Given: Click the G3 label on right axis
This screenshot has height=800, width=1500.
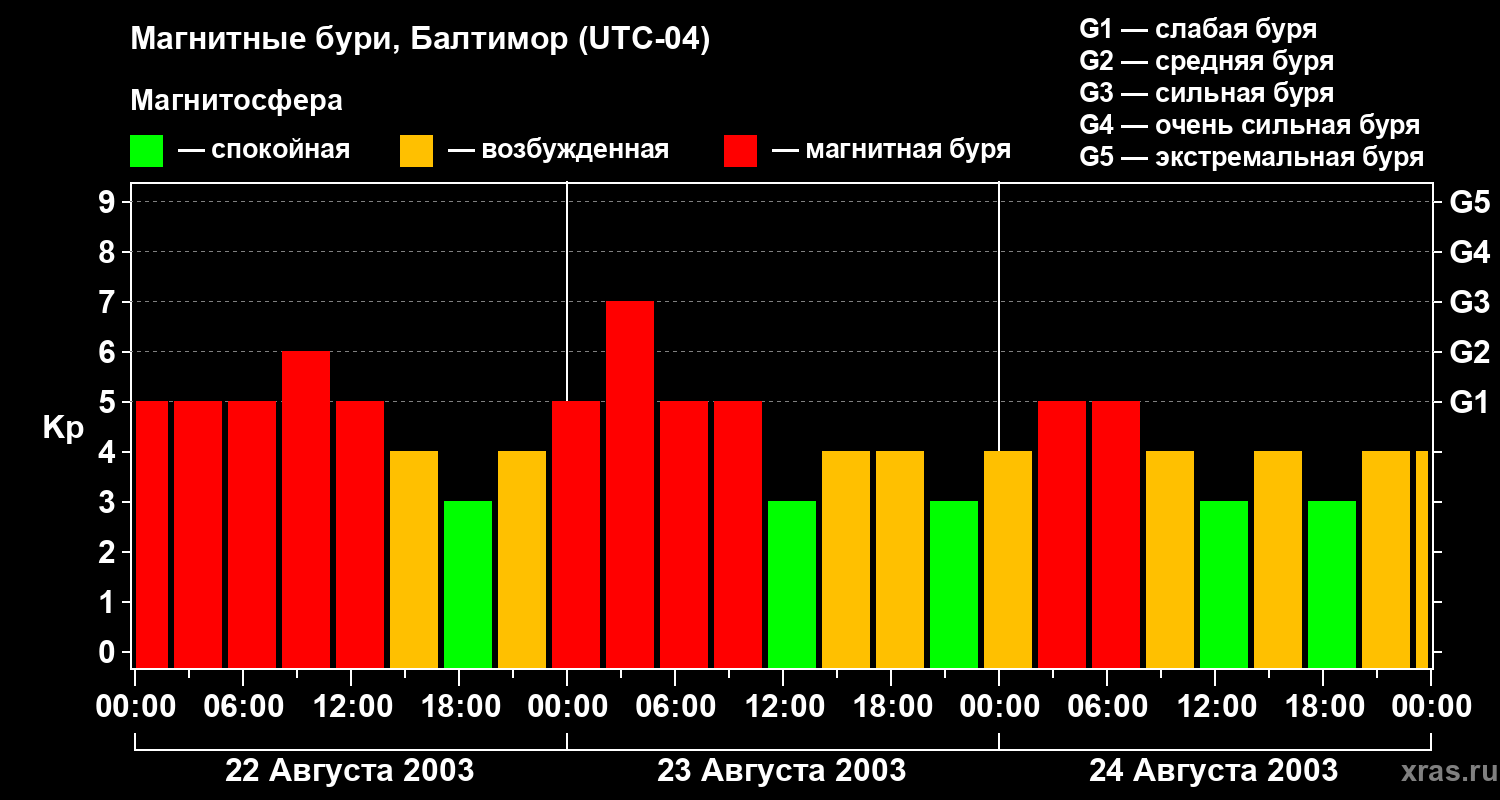Looking at the screenshot, I should 1469,302.
